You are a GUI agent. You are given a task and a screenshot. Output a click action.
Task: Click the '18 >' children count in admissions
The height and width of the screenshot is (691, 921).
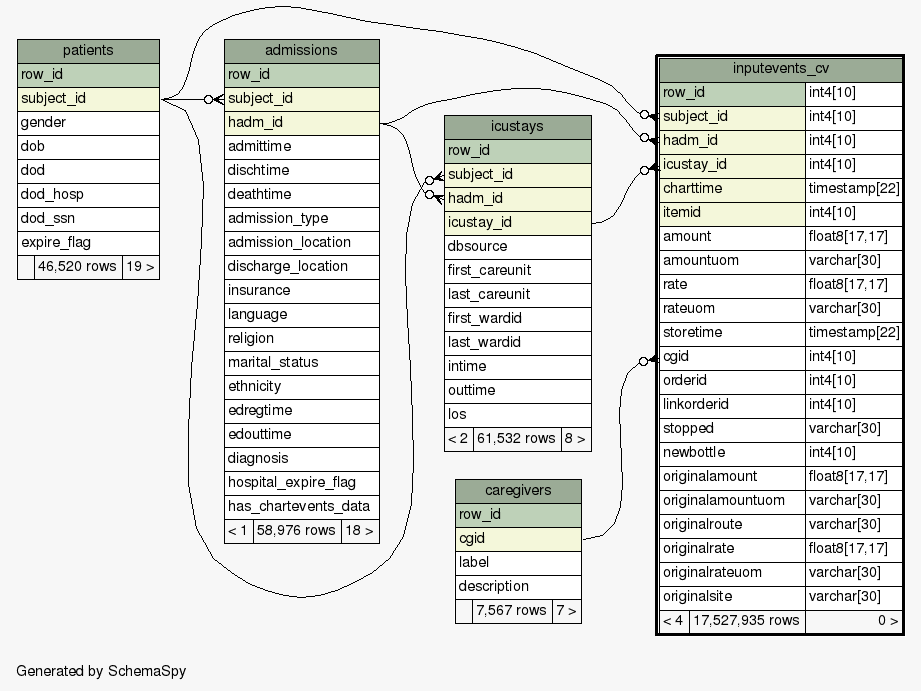pos(359,531)
